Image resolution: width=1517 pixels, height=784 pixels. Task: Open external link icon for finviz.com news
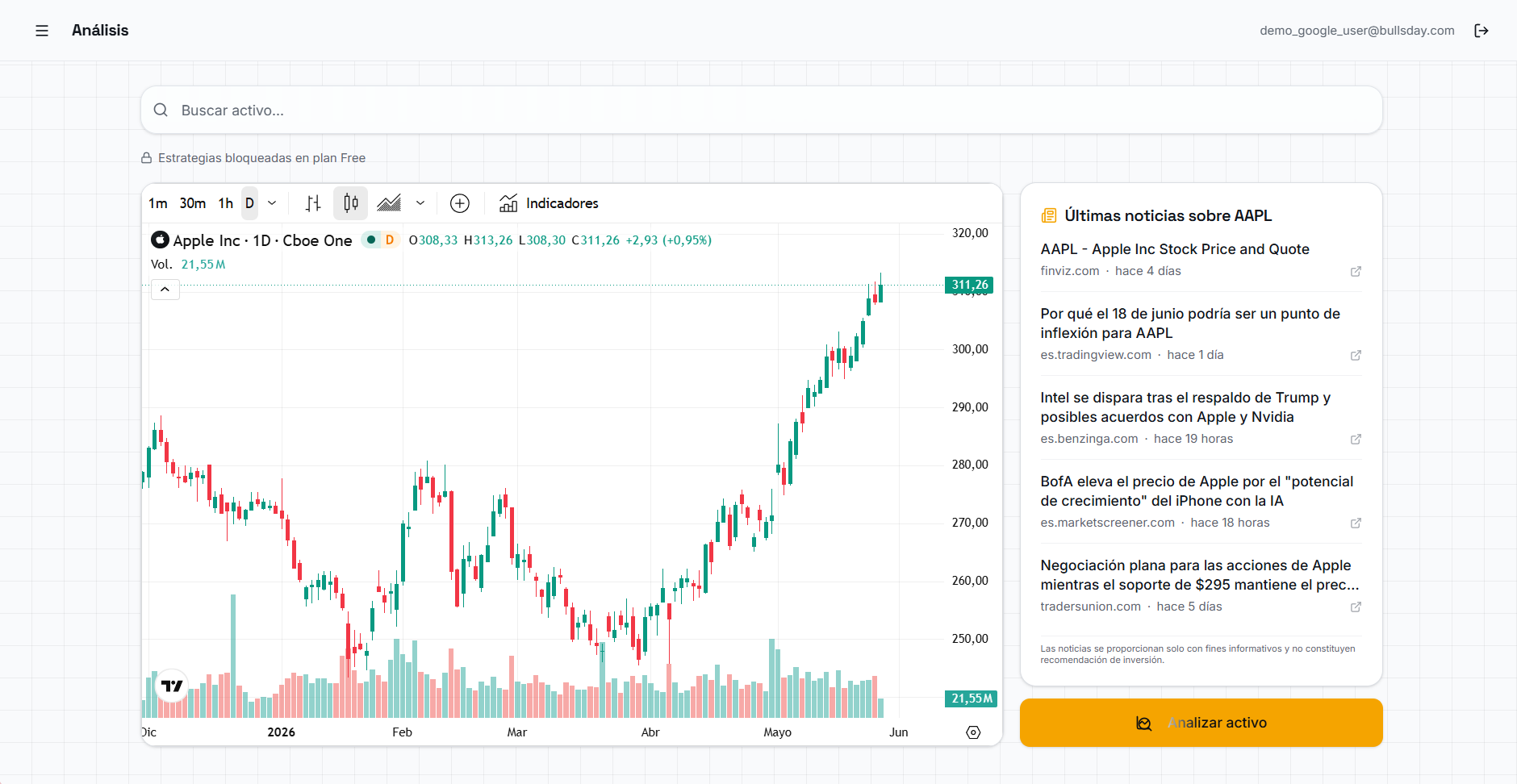click(x=1356, y=271)
